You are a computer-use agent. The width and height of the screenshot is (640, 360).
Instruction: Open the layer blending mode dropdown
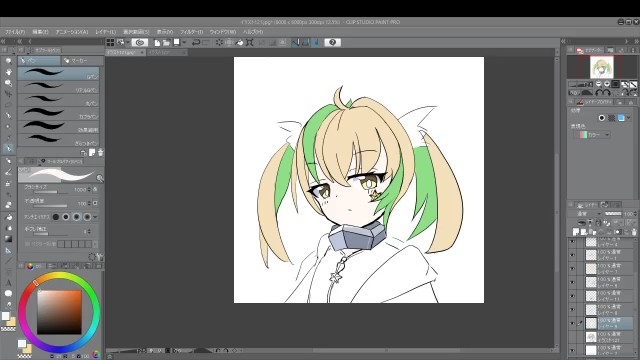[588, 214]
